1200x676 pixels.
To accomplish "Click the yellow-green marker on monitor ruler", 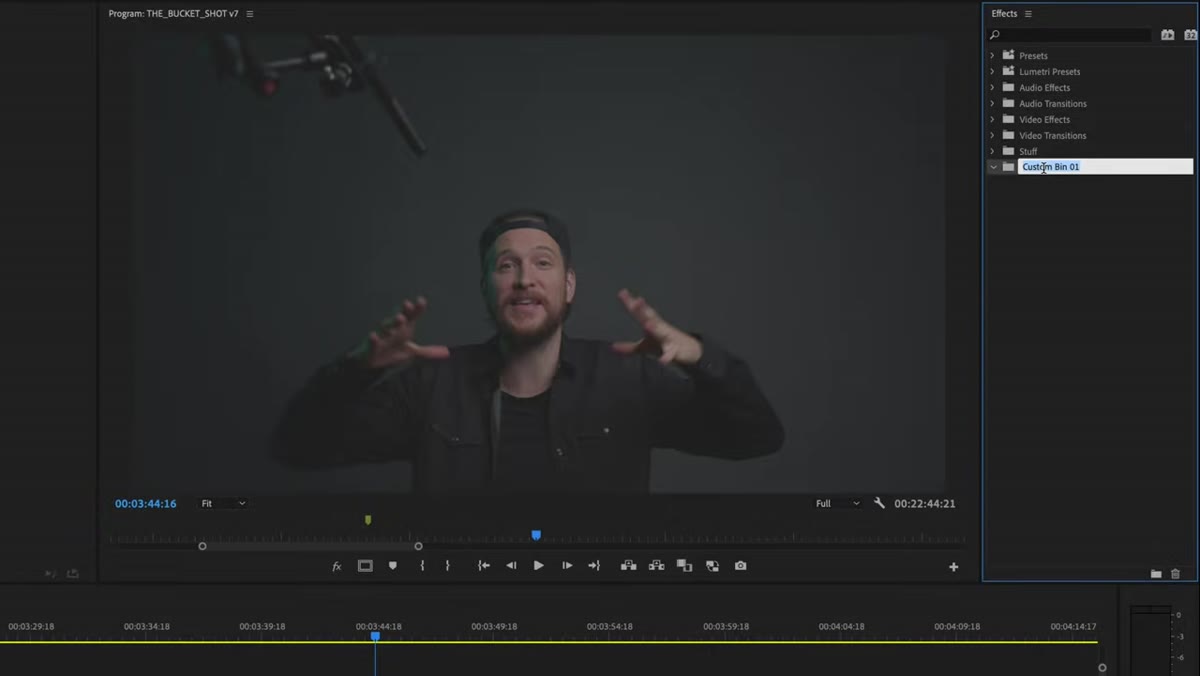I will click(368, 520).
